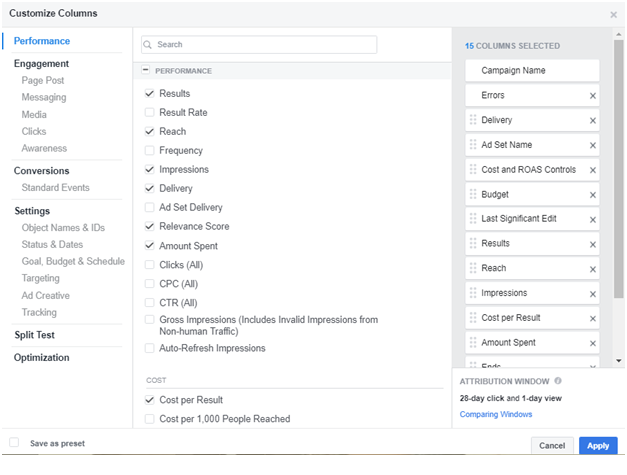Uncheck the Results checkbox
Image resolution: width=627 pixels, height=475 pixels.
(x=150, y=94)
